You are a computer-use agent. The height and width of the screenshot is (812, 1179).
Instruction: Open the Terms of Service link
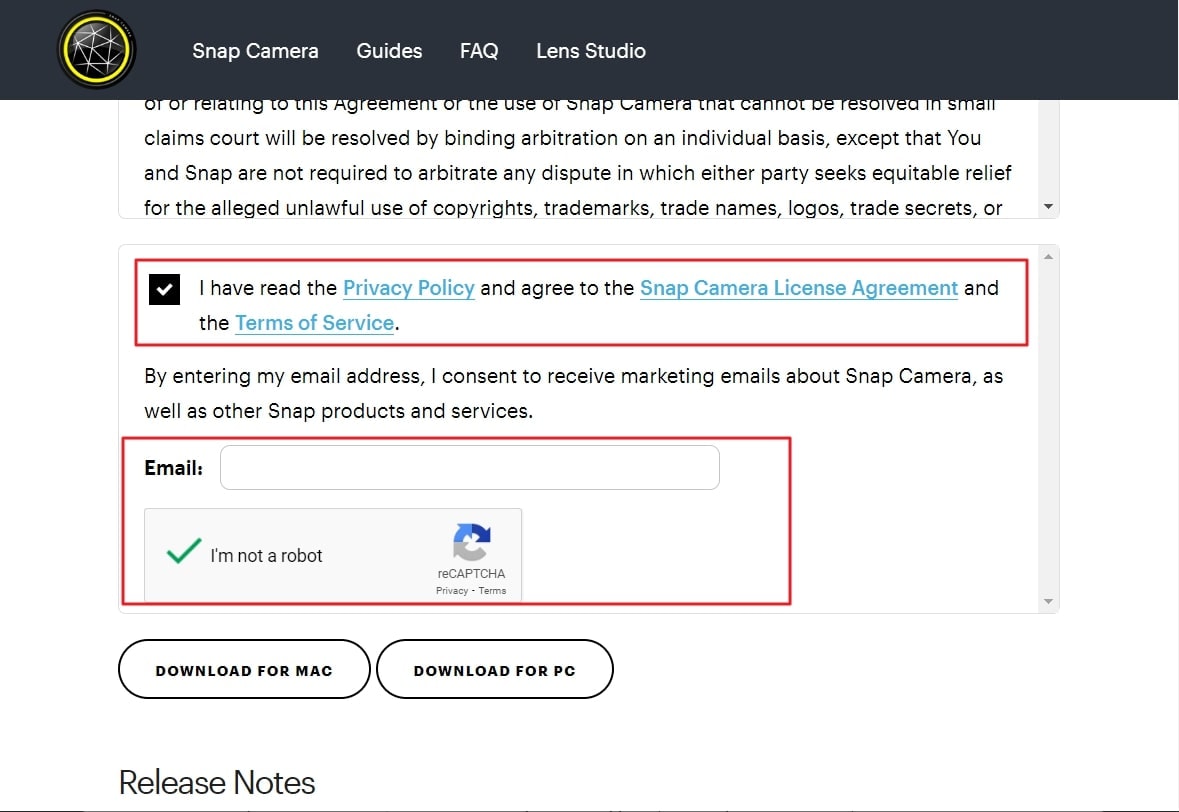tap(314, 323)
